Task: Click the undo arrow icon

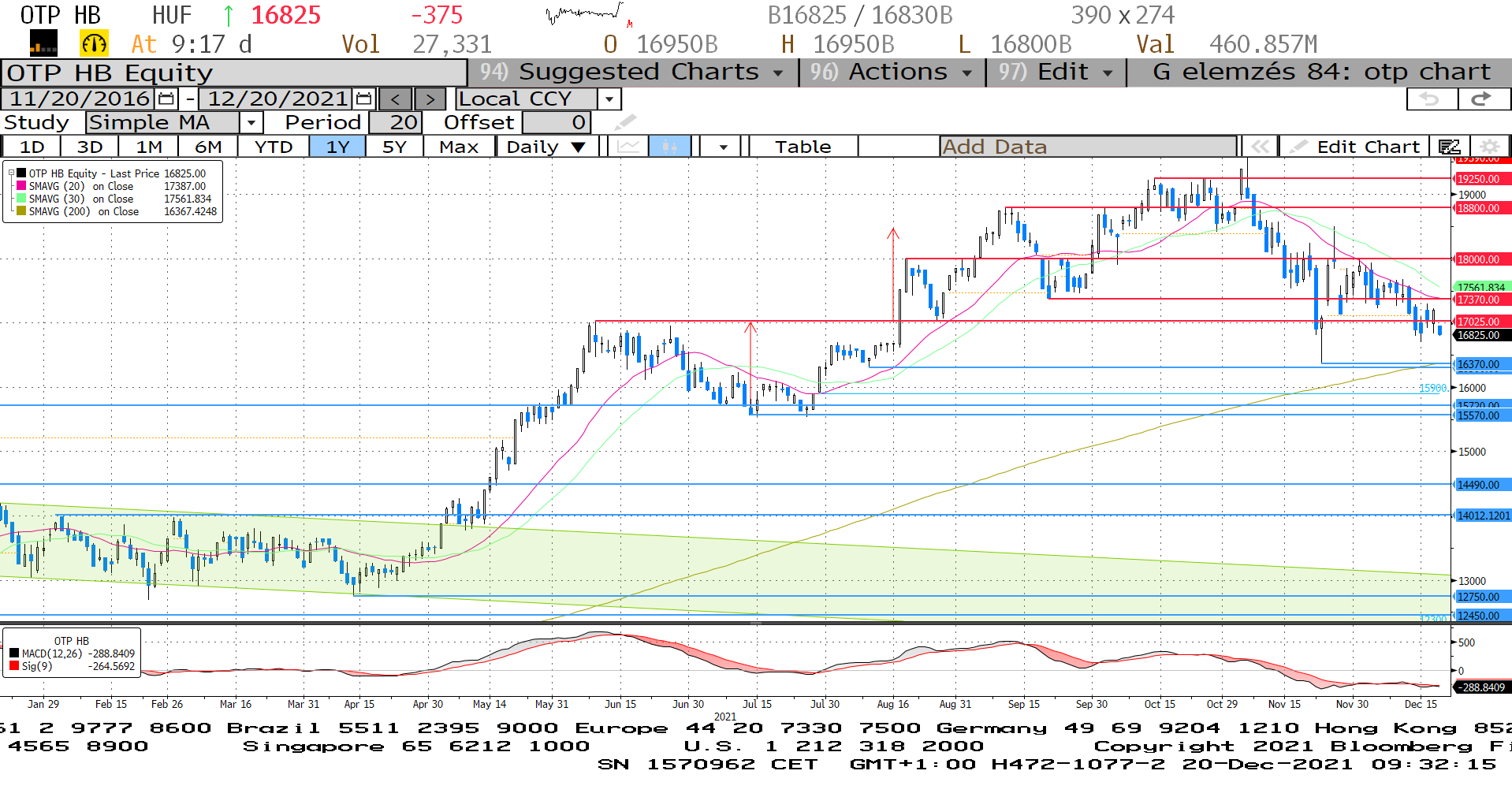Action: pos(1431,99)
